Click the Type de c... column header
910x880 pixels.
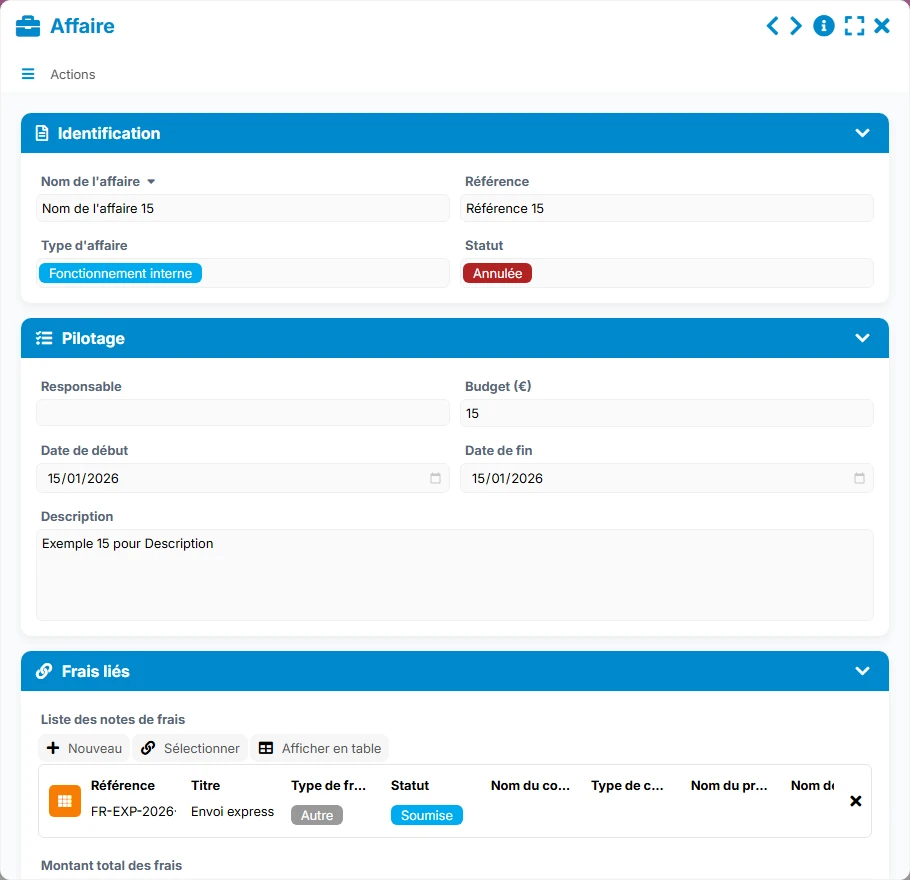point(627,785)
